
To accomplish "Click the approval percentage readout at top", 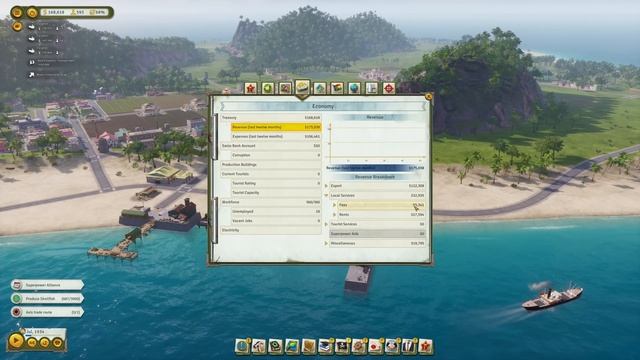I will click(x=97, y=13).
